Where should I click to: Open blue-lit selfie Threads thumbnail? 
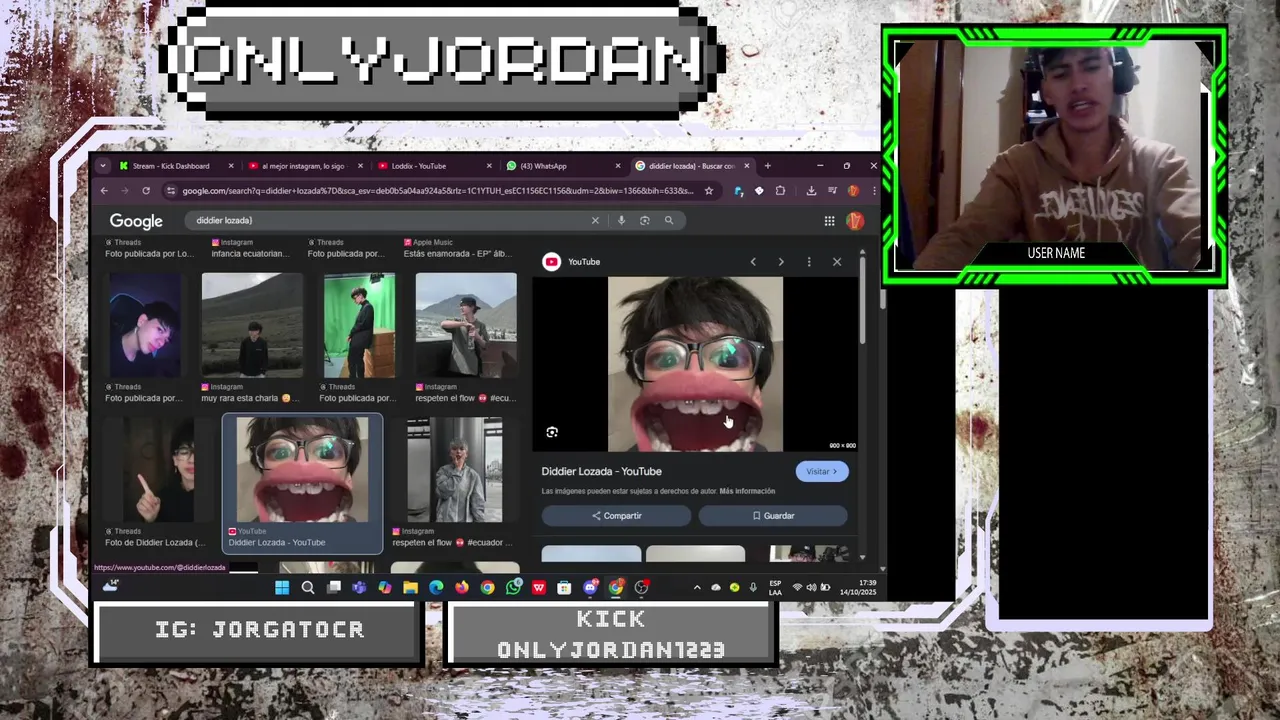[x=146, y=326]
